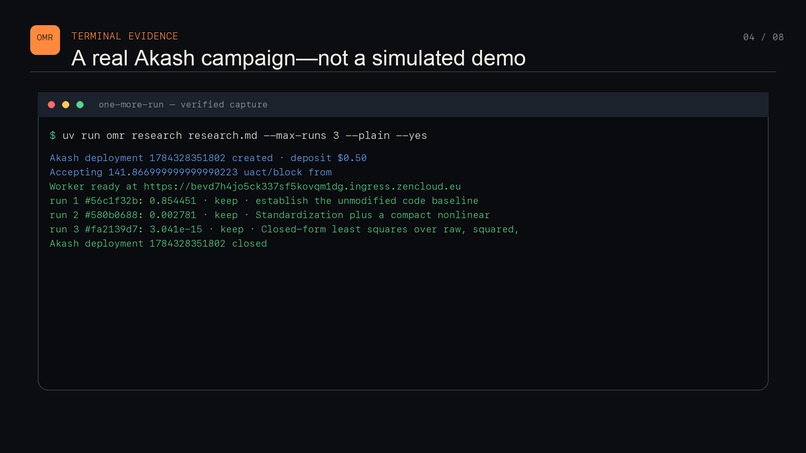
Task: Click the orange OMR logo badge
Action: (45, 40)
